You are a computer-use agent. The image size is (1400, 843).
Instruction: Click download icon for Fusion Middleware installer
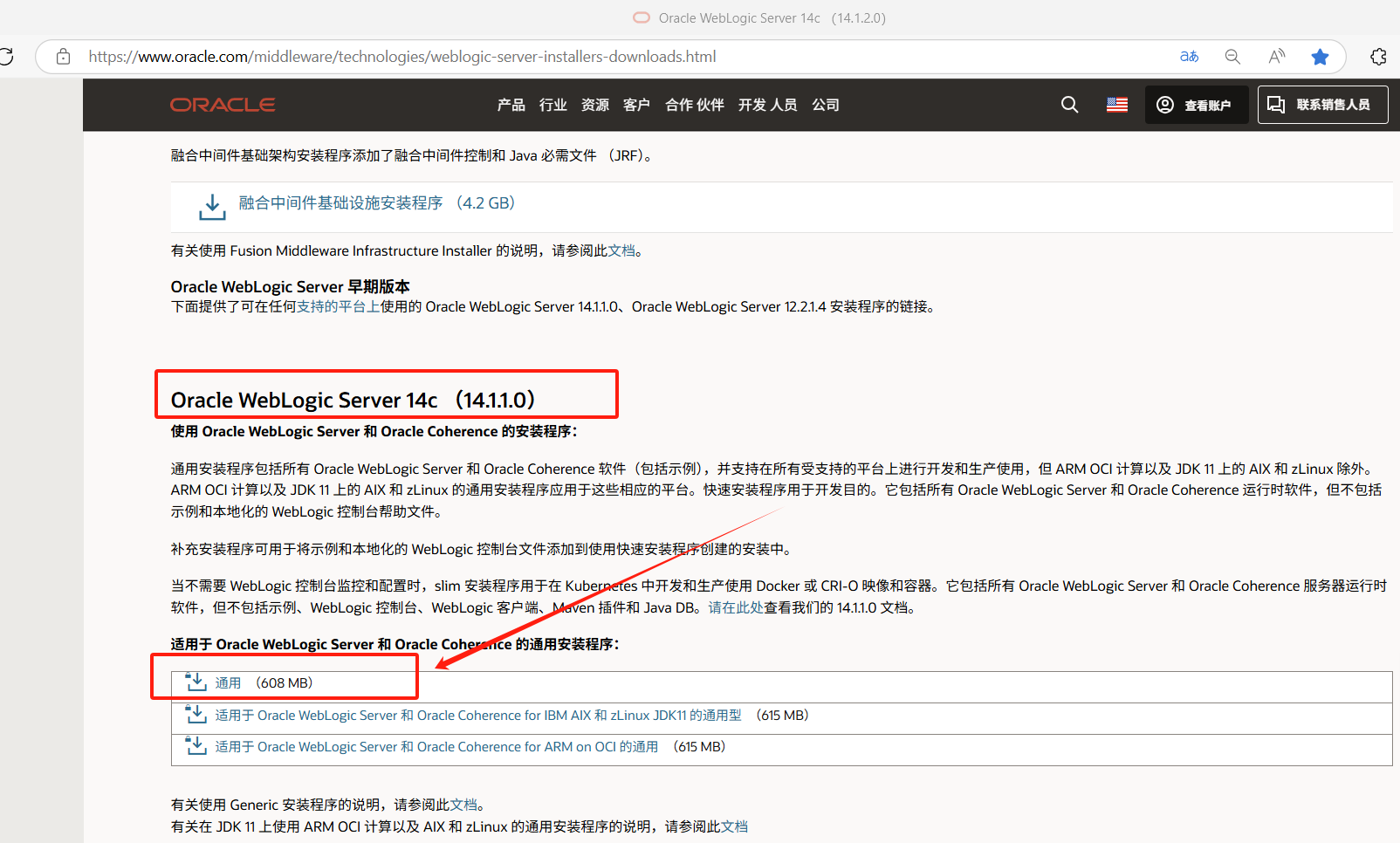coord(212,207)
